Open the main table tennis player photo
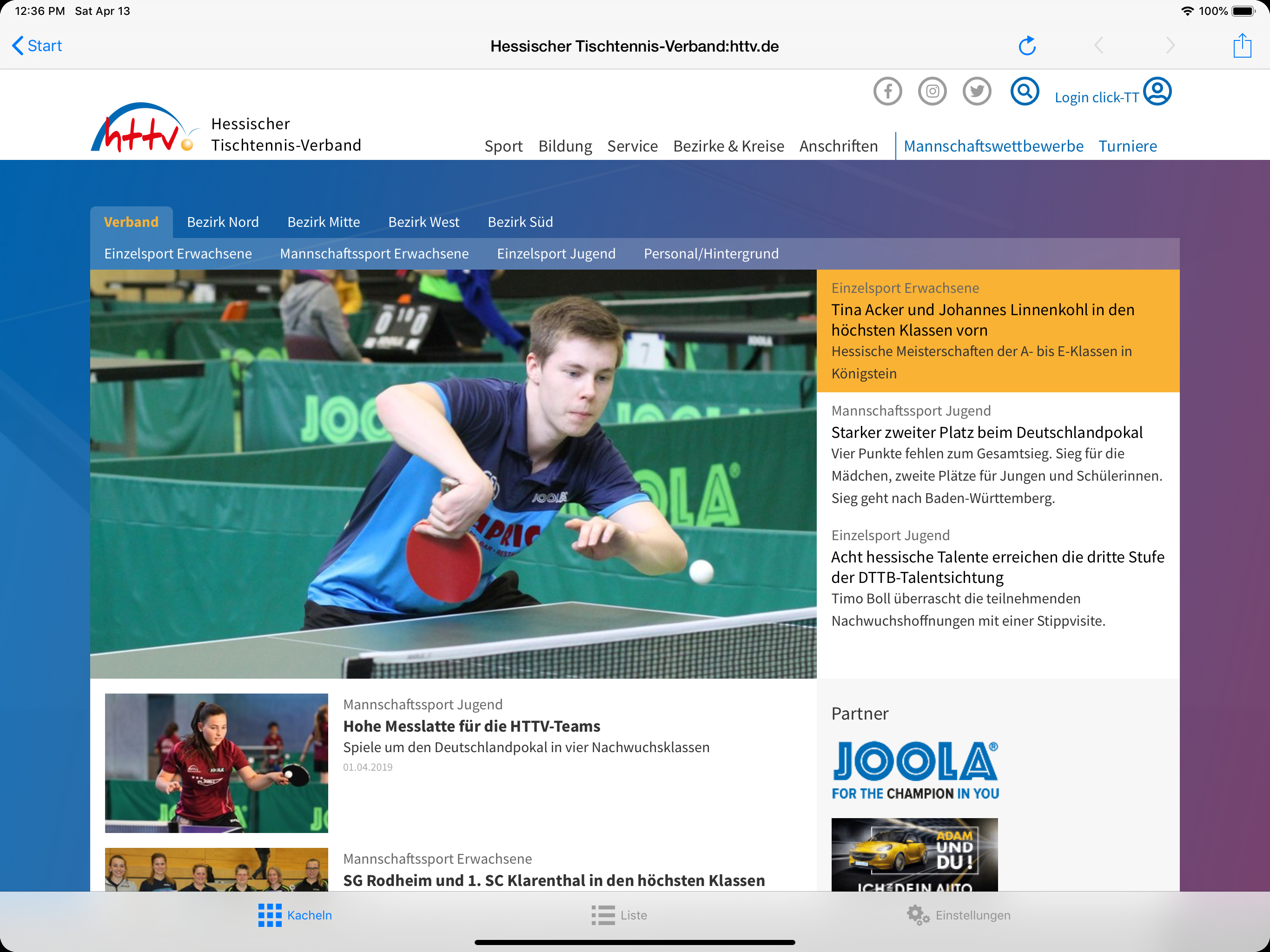The image size is (1270, 952). pos(453,474)
